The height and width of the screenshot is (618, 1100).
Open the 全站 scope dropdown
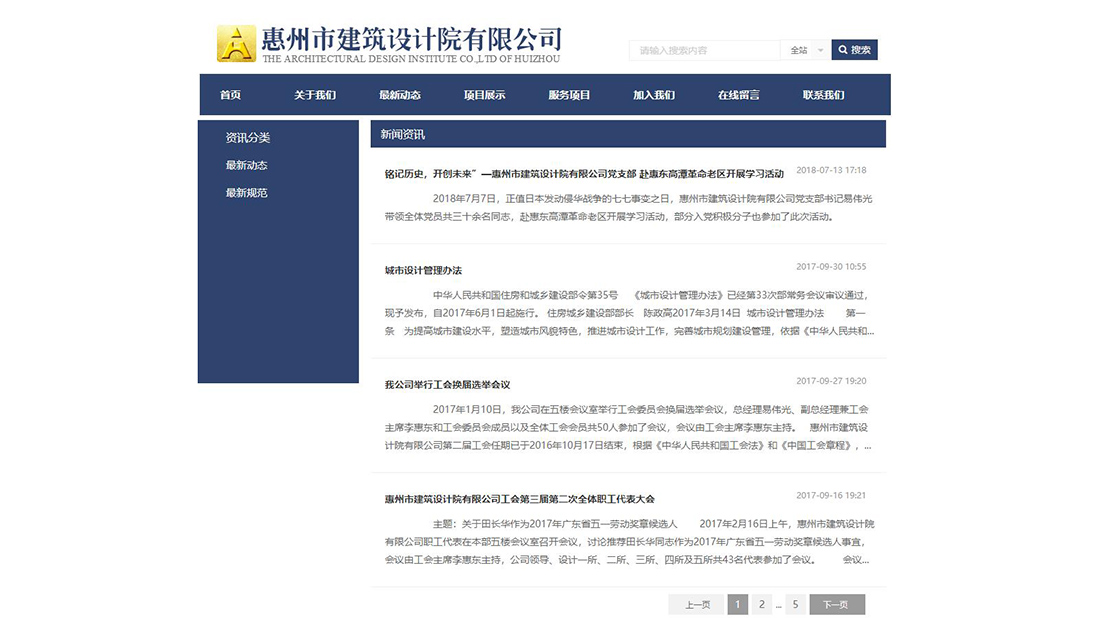point(805,50)
